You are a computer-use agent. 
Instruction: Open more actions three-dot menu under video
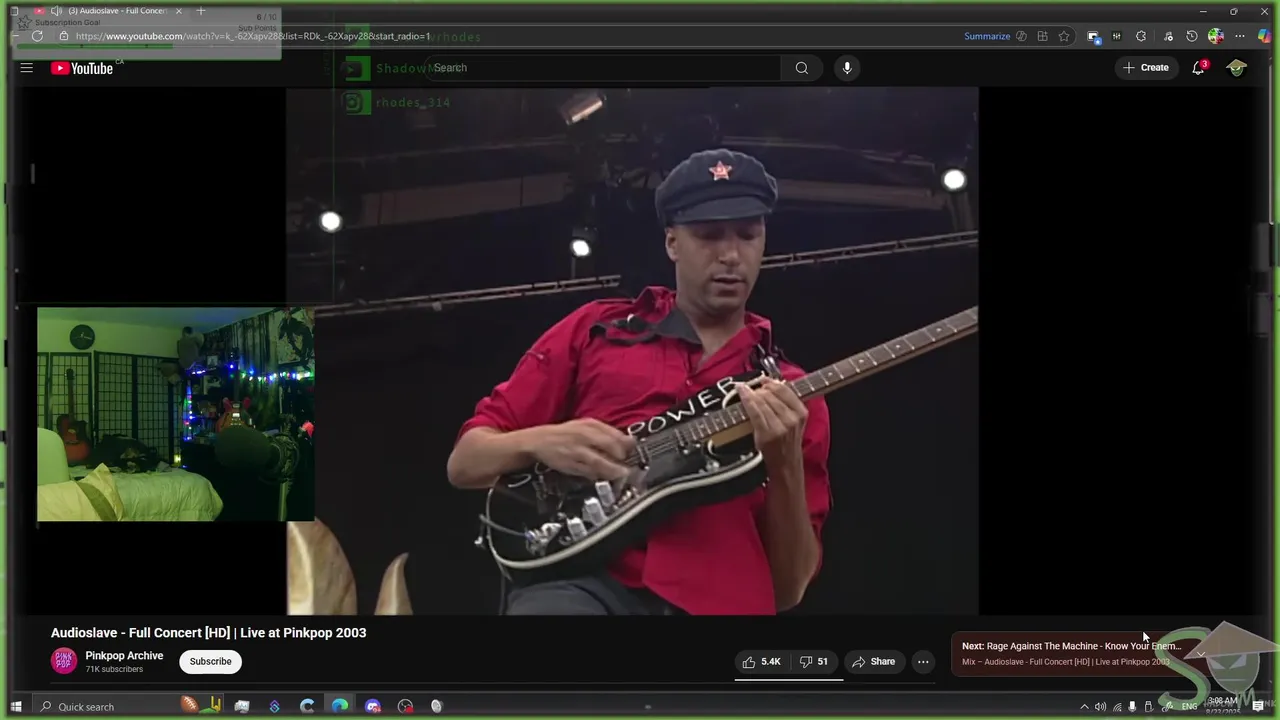tap(923, 661)
